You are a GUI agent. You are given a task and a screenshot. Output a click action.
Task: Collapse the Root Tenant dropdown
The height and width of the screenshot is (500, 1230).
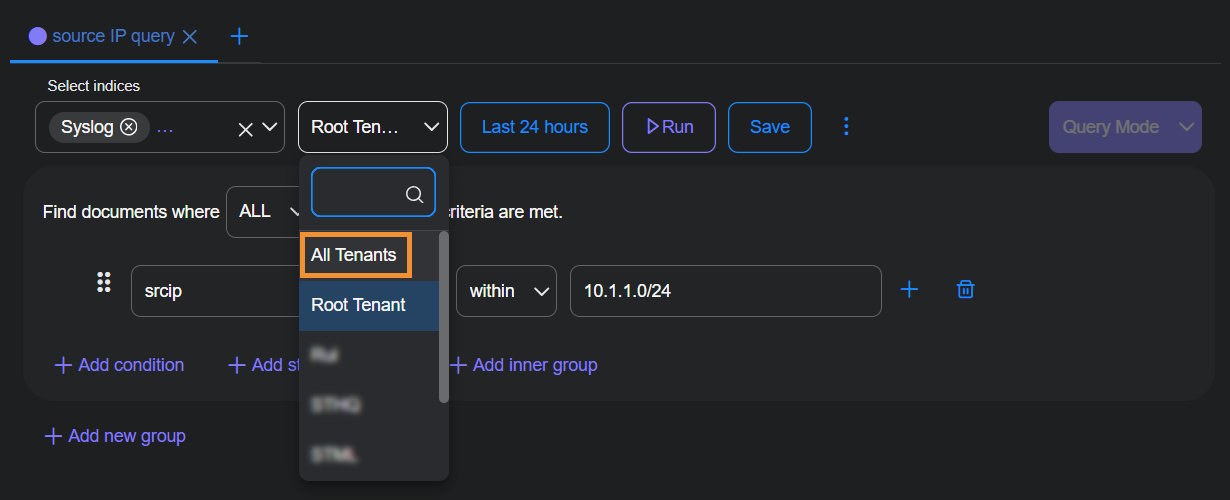click(x=431, y=127)
